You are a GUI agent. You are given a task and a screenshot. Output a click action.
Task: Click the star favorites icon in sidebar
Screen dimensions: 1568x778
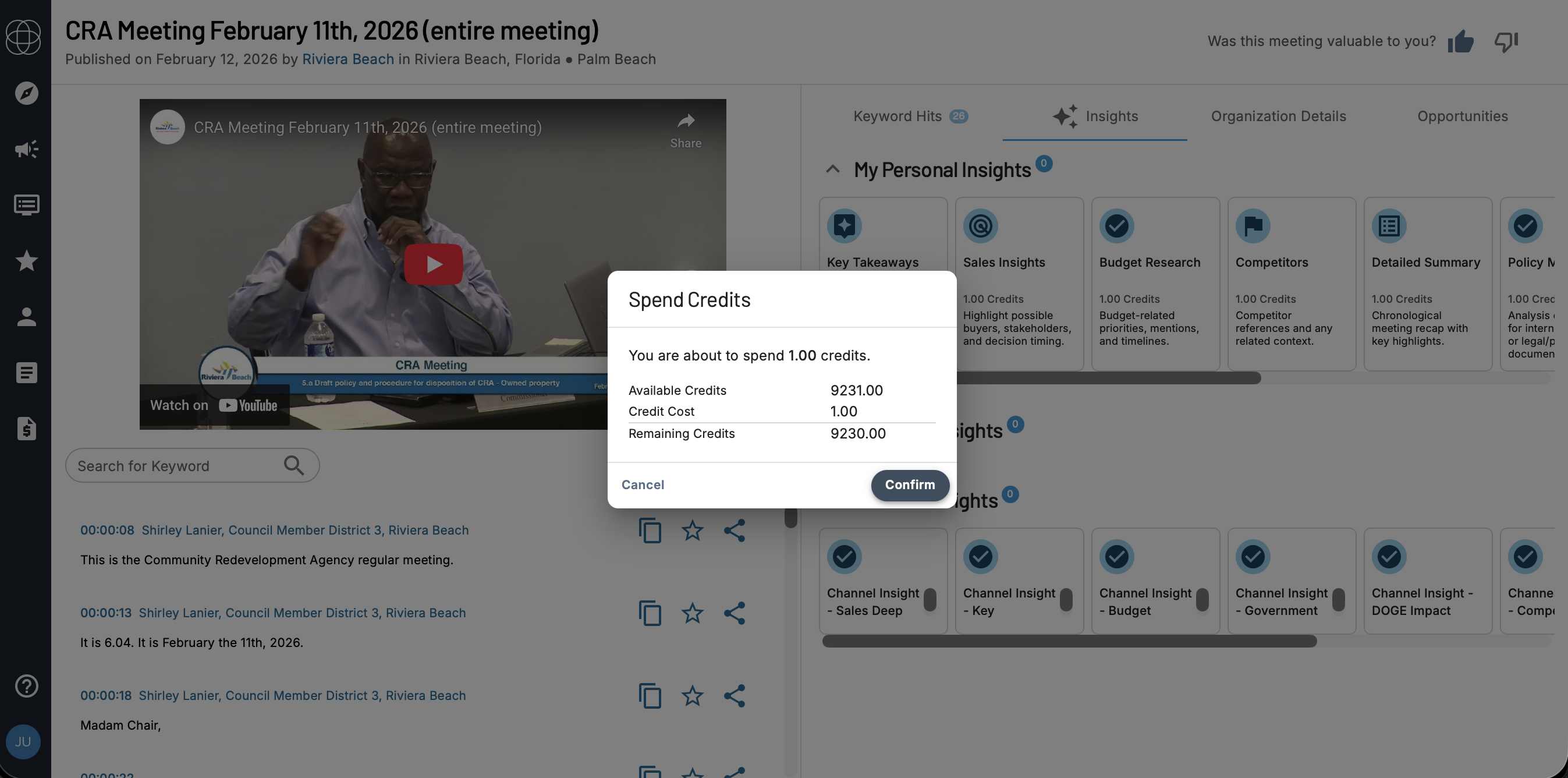click(x=26, y=261)
